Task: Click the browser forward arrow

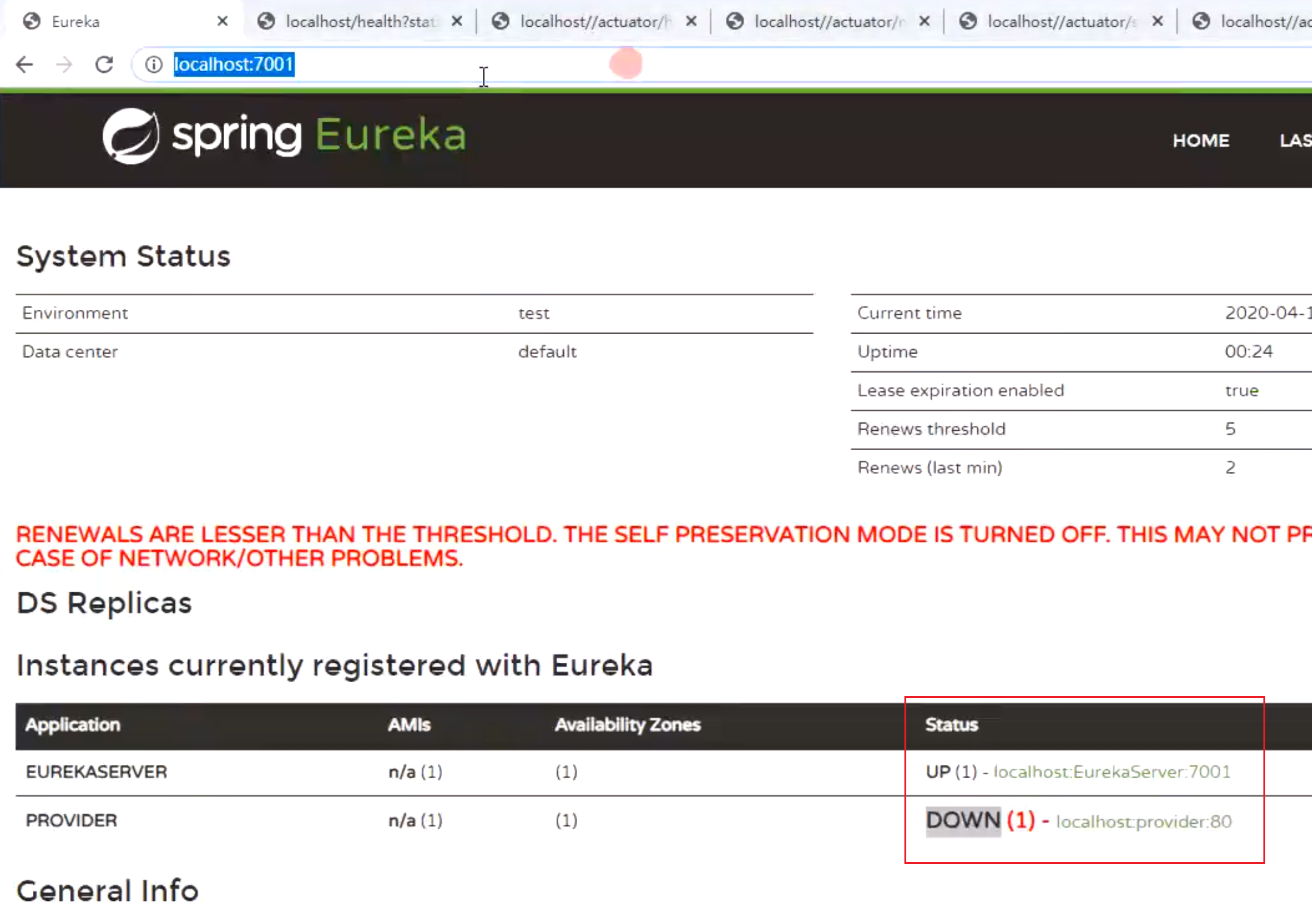Action: point(64,64)
